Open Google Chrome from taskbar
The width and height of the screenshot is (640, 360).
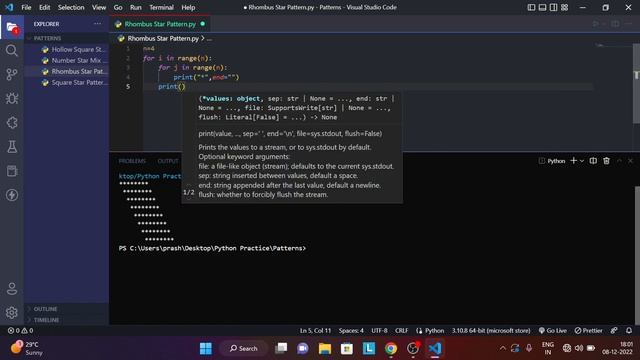point(391,349)
